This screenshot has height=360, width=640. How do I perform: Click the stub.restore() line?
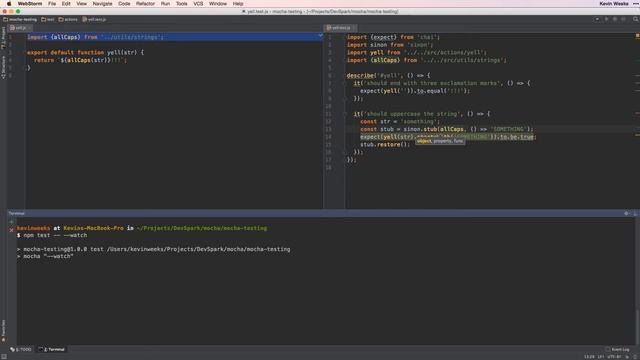(x=384, y=145)
